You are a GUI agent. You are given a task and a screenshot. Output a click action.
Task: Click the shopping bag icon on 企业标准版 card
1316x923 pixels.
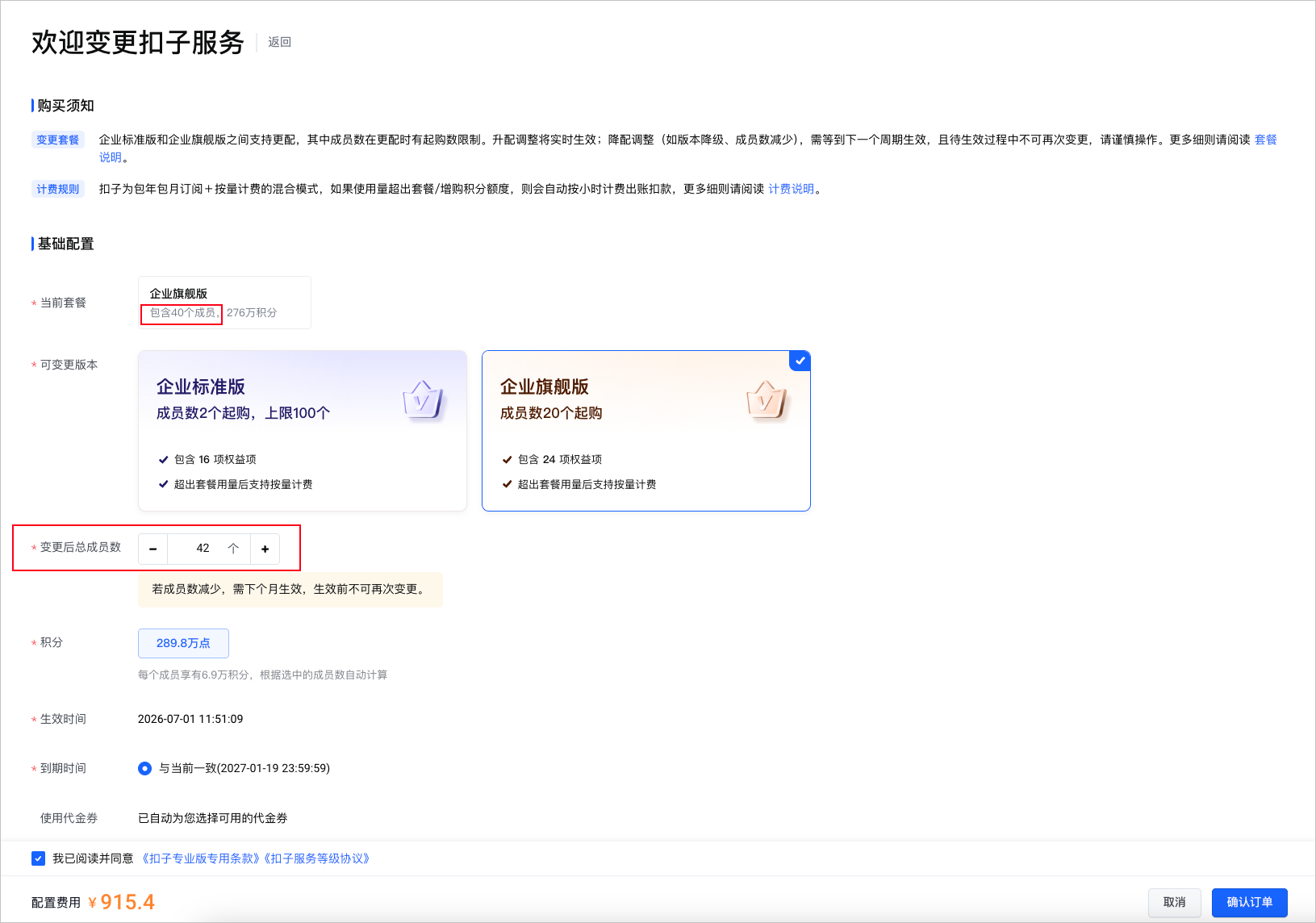(x=423, y=399)
